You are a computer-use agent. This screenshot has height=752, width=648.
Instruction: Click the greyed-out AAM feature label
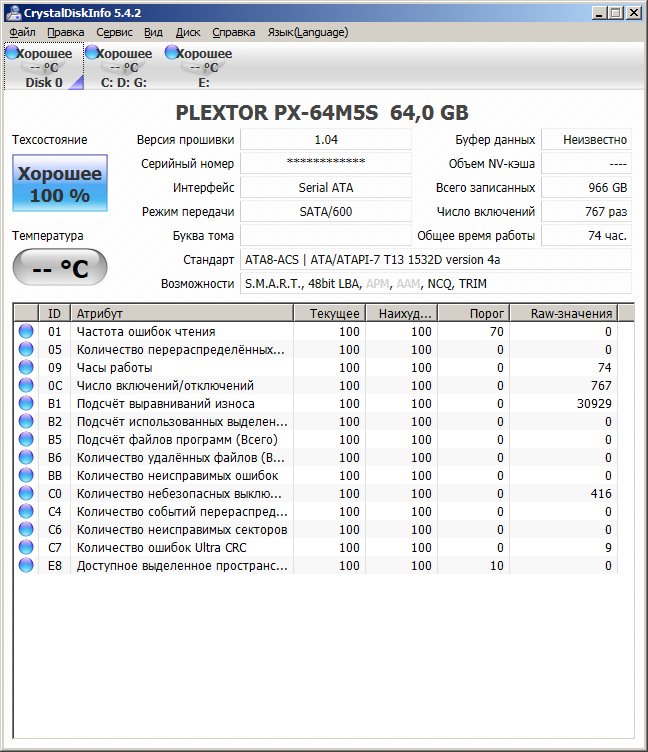[408, 284]
